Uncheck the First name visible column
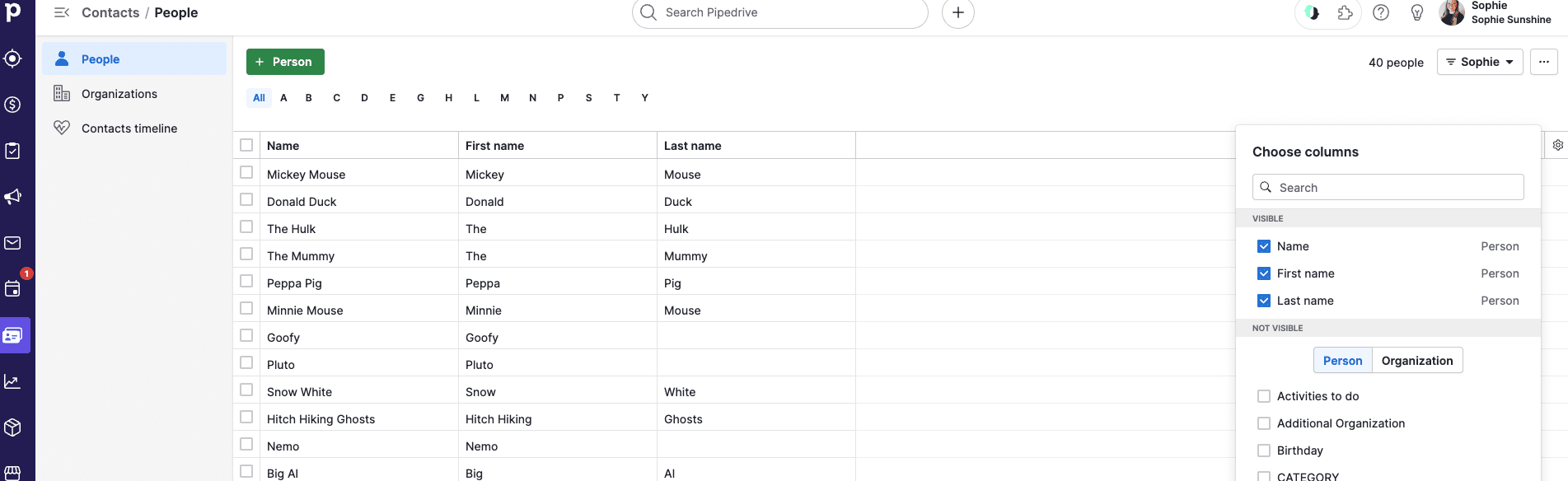1568x481 pixels. (x=1264, y=273)
